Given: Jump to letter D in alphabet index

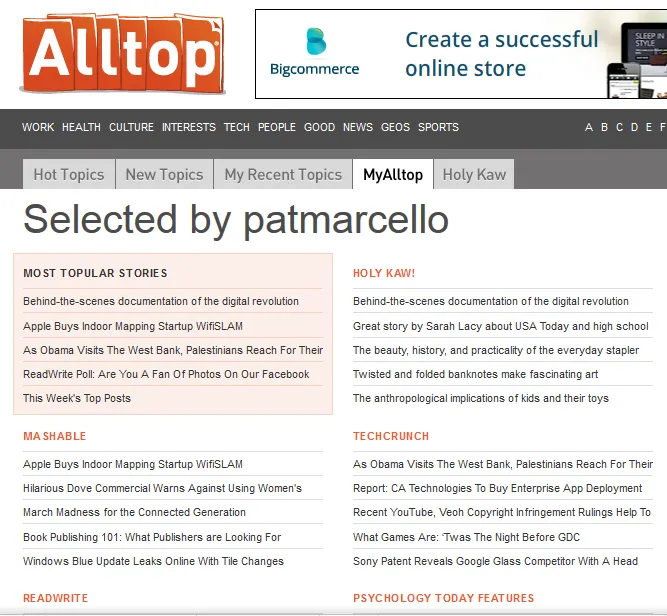Looking at the screenshot, I should point(634,127).
